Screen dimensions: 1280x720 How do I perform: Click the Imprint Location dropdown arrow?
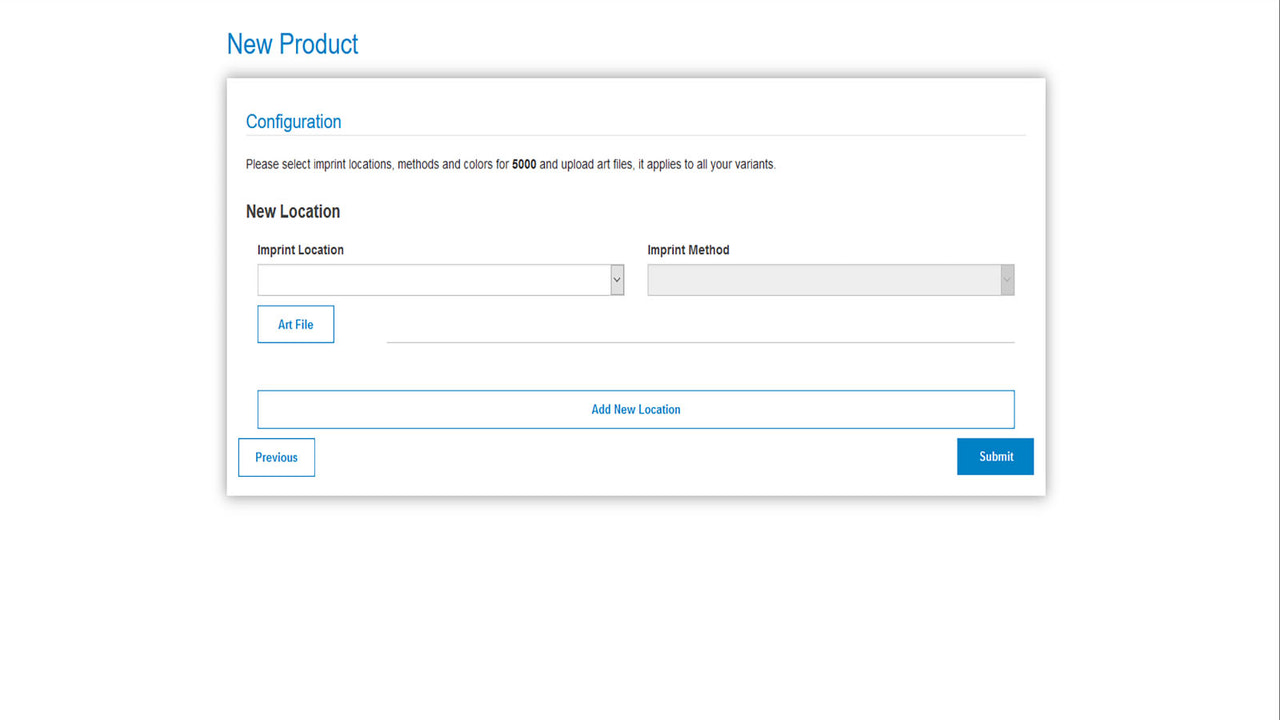616,280
